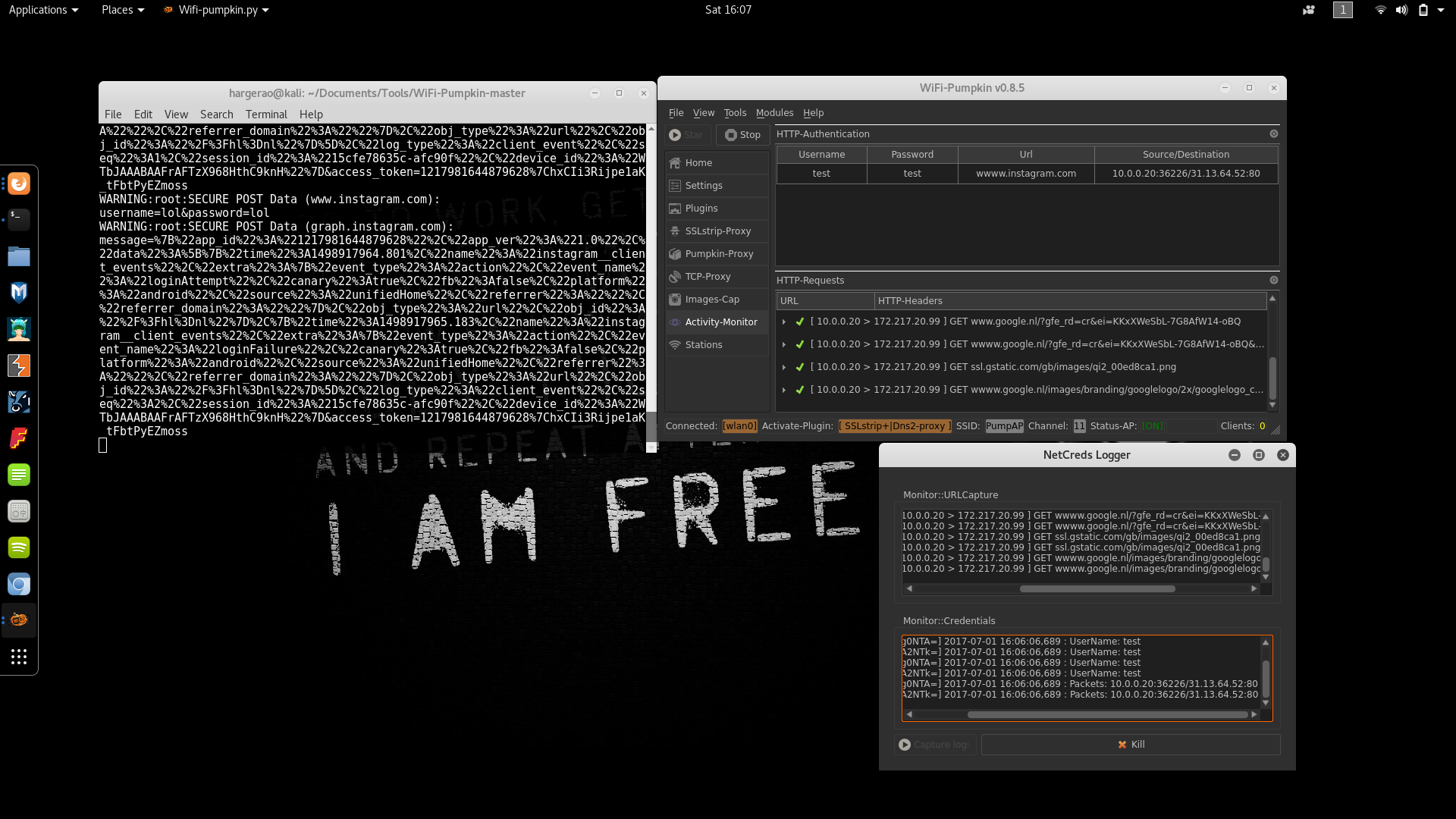Viewport: 1456px width, 819px height.
Task: Open WiFi-Pumpkin Modules menu
Action: 774,113
